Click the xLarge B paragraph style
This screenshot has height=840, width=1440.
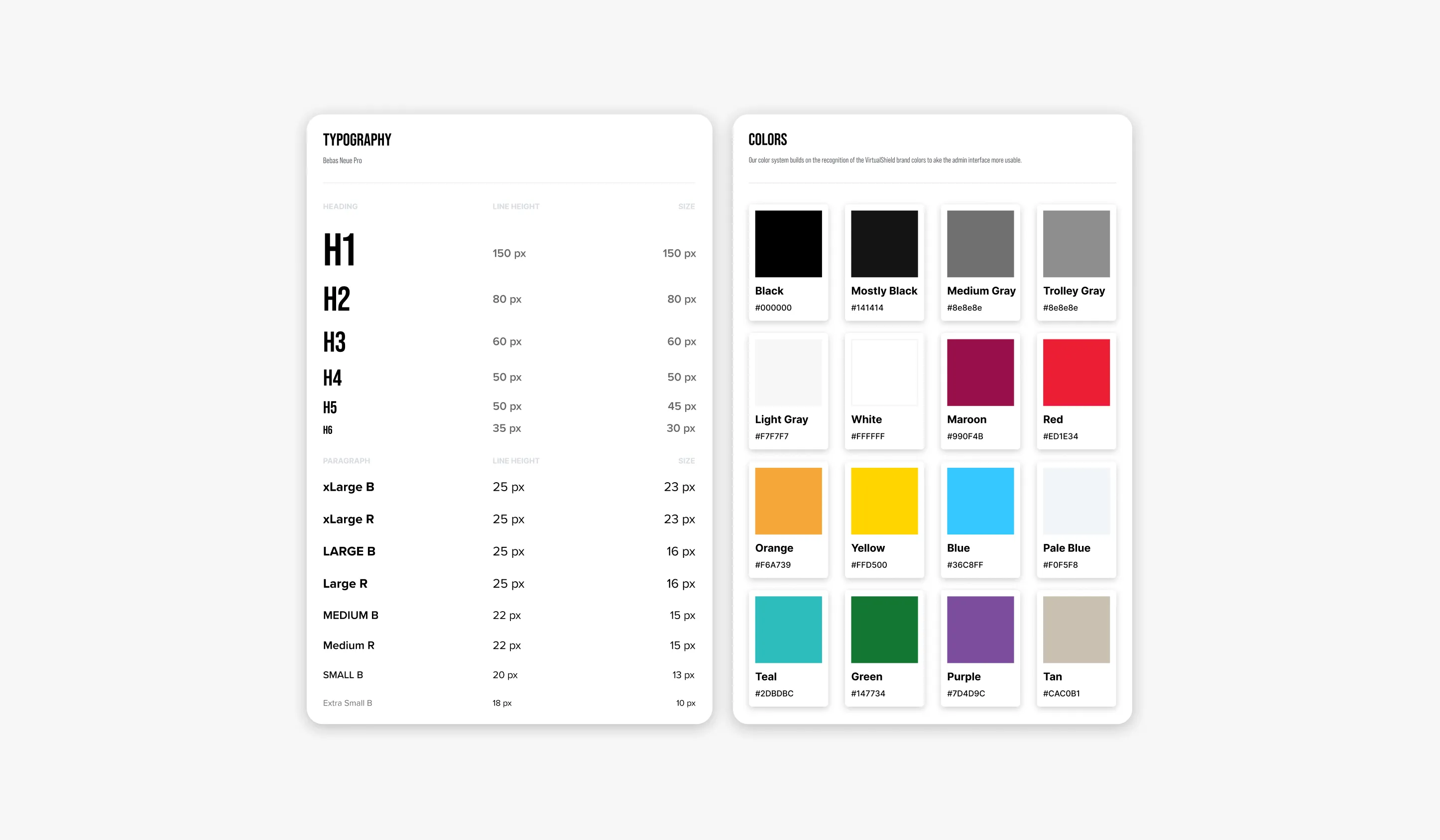click(348, 487)
